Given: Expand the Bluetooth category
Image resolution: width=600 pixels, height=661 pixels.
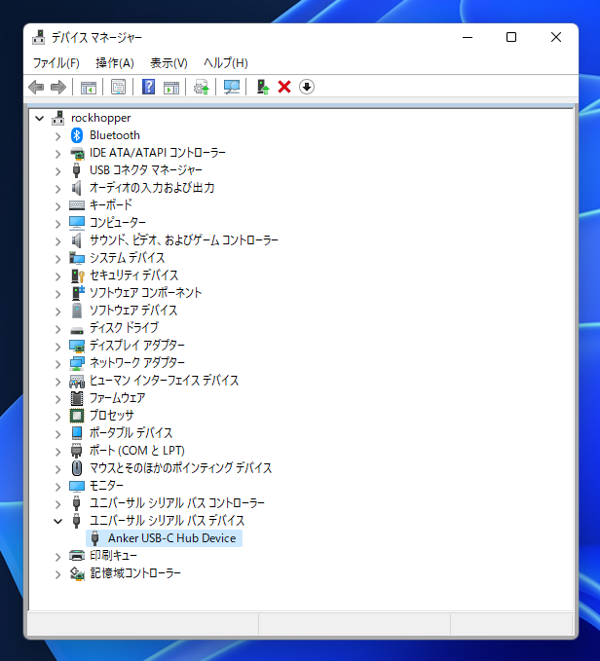Looking at the screenshot, I should [x=58, y=136].
